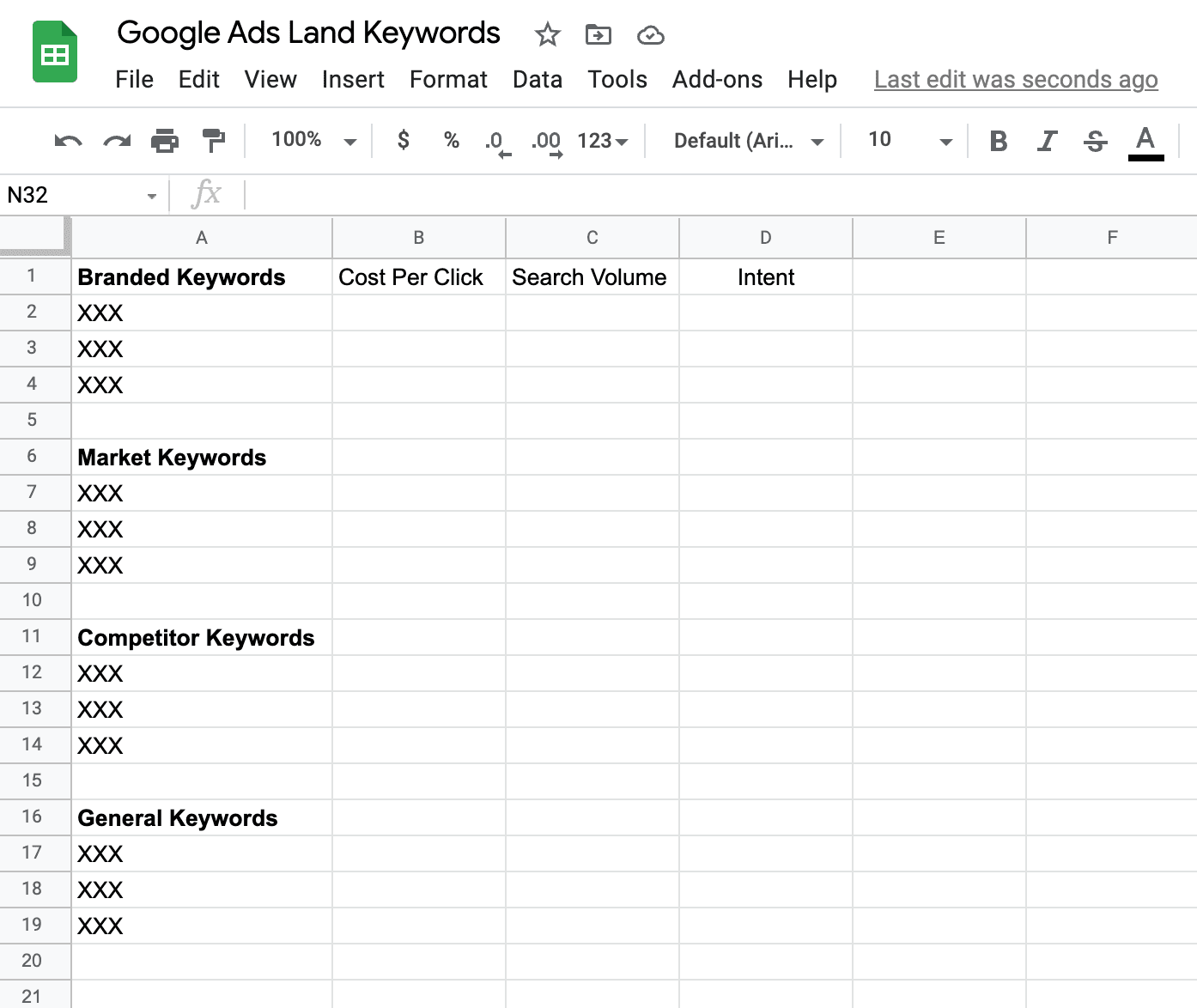Apply currency format with dollar button

(x=403, y=140)
